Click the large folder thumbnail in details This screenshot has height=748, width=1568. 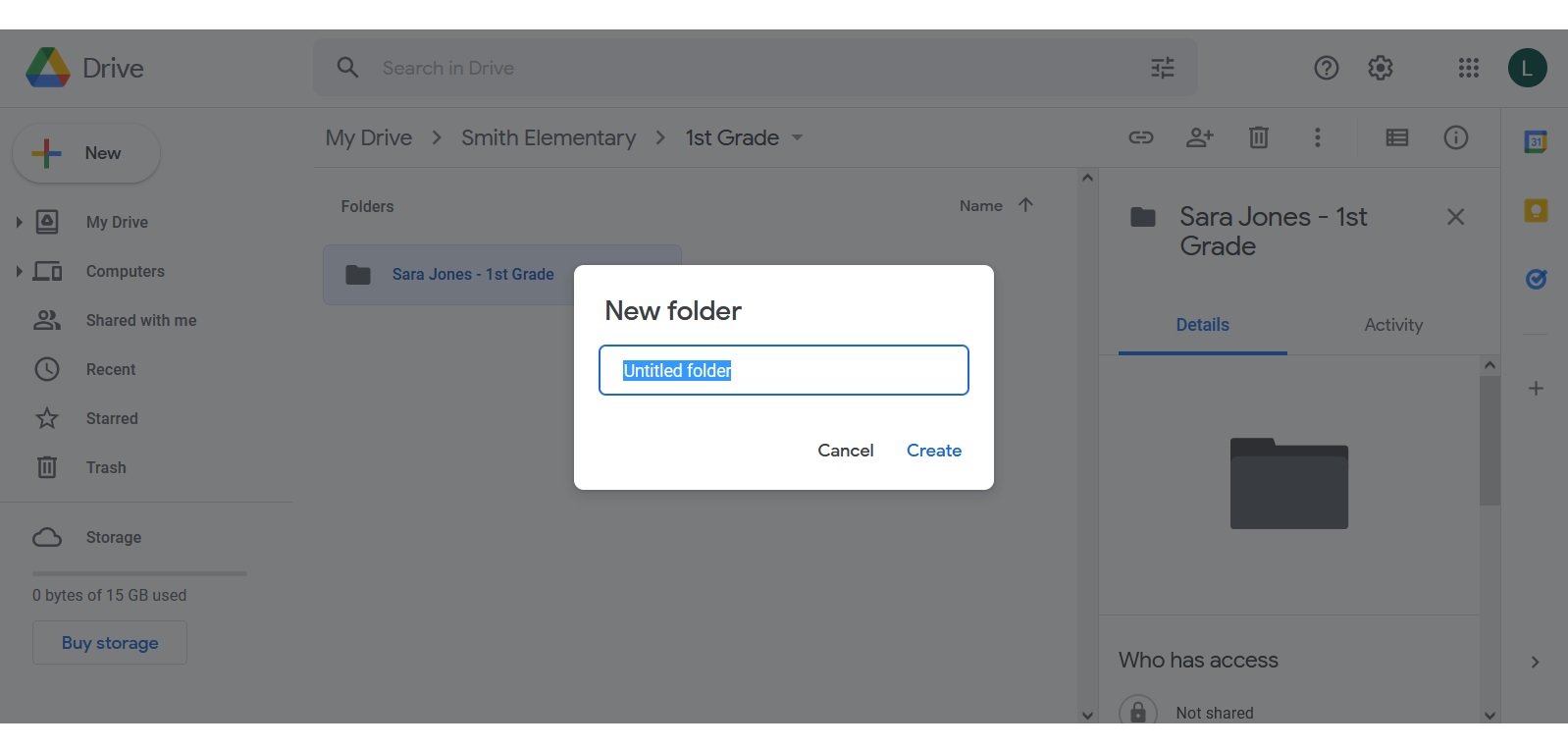pos(1289,484)
